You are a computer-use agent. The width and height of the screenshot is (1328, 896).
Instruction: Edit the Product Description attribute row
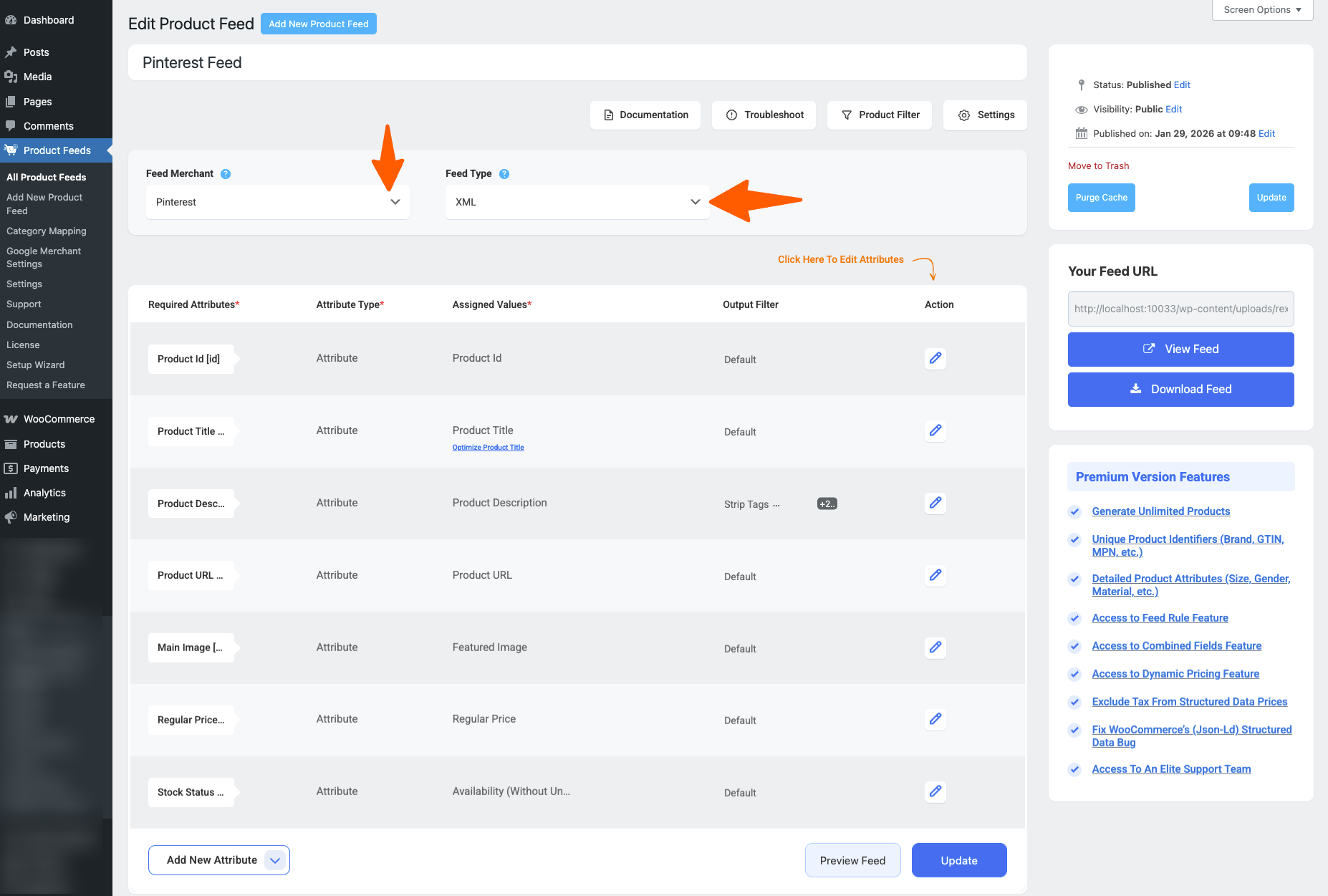click(x=935, y=503)
